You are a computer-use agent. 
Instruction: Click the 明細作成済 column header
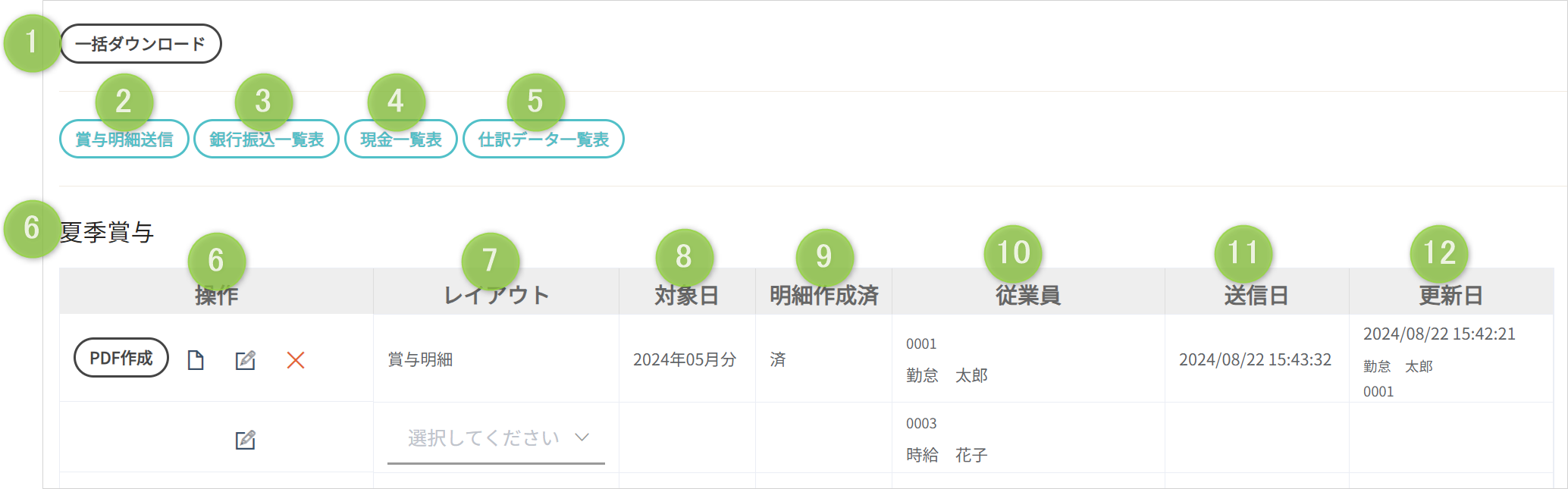823,296
